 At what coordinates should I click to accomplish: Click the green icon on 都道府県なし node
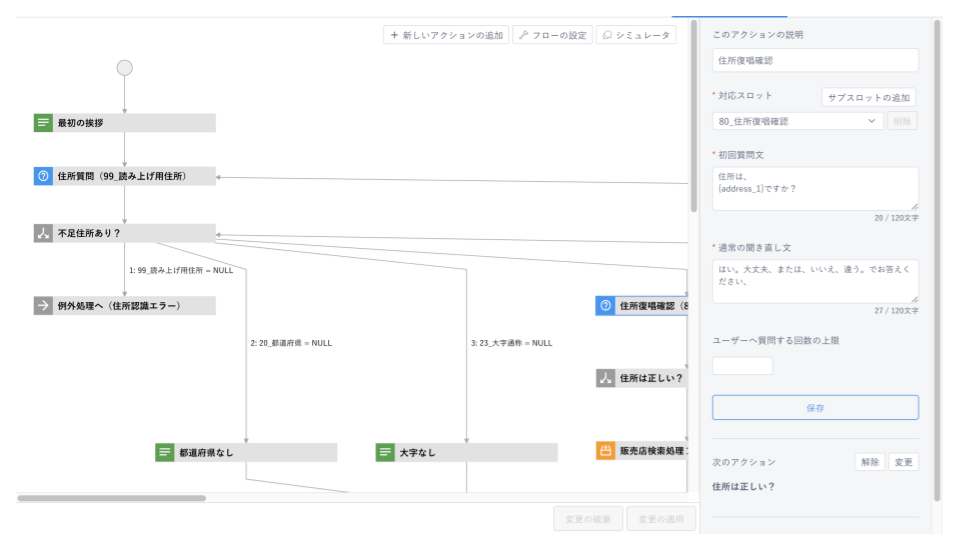165,453
